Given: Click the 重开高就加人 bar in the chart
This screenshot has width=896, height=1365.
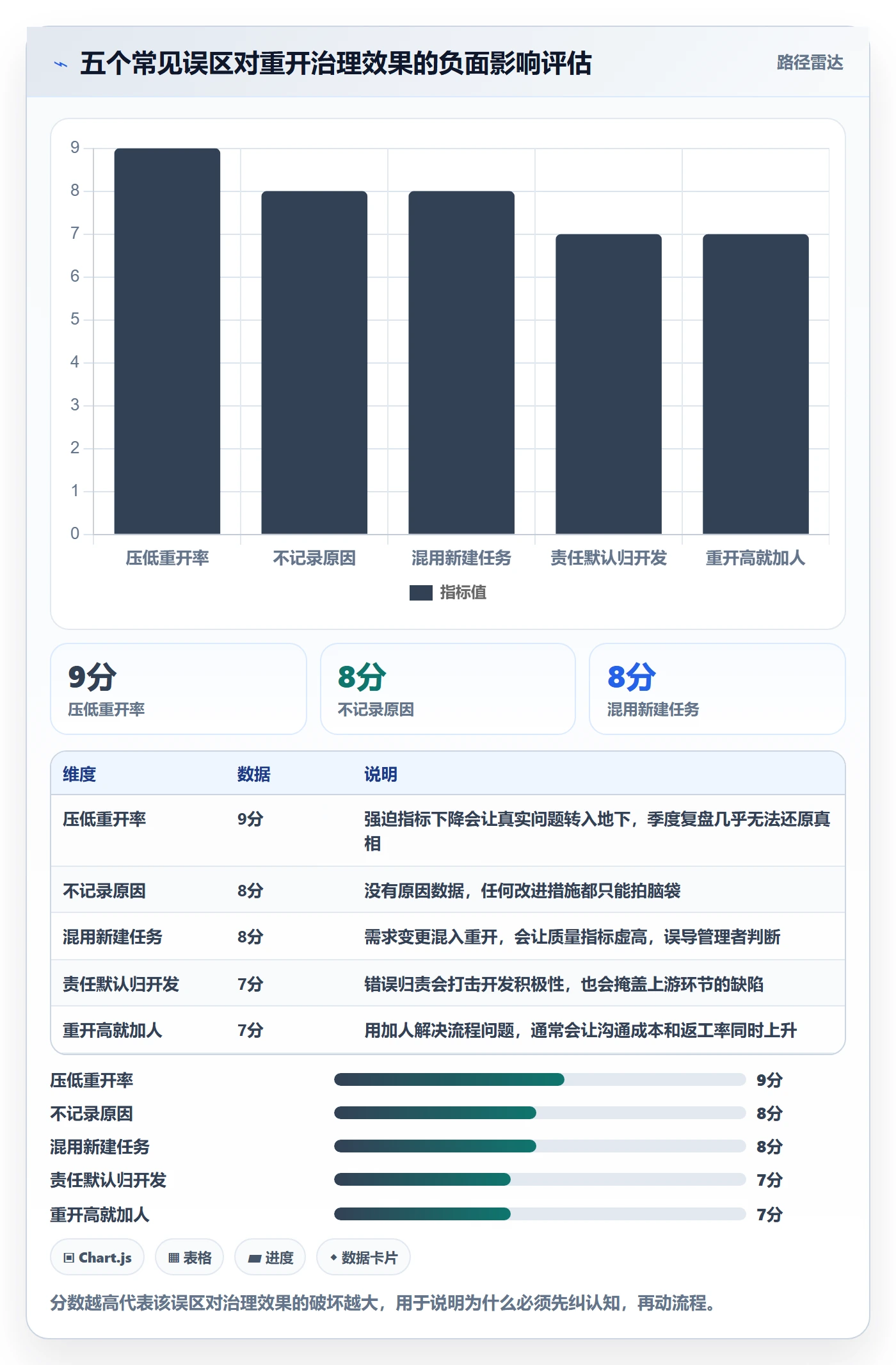Looking at the screenshot, I should tap(756, 384).
